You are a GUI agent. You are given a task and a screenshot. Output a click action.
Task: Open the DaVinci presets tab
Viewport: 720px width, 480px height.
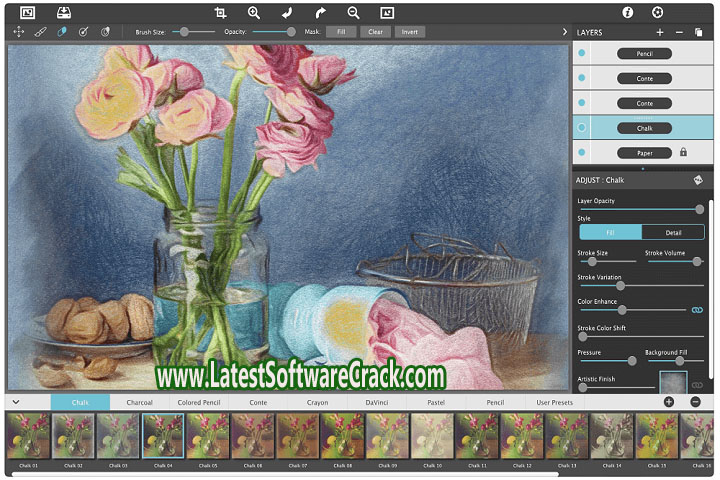click(x=377, y=402)
